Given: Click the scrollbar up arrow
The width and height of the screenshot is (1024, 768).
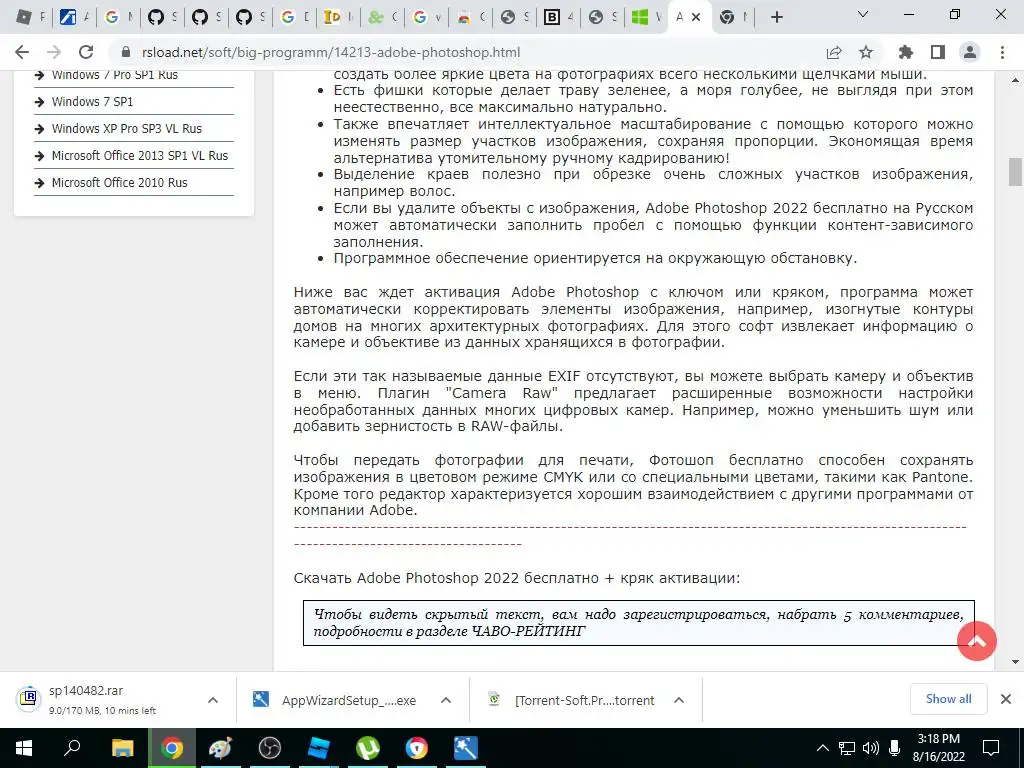Looking at the screenshot, I should click(1015, 80).
